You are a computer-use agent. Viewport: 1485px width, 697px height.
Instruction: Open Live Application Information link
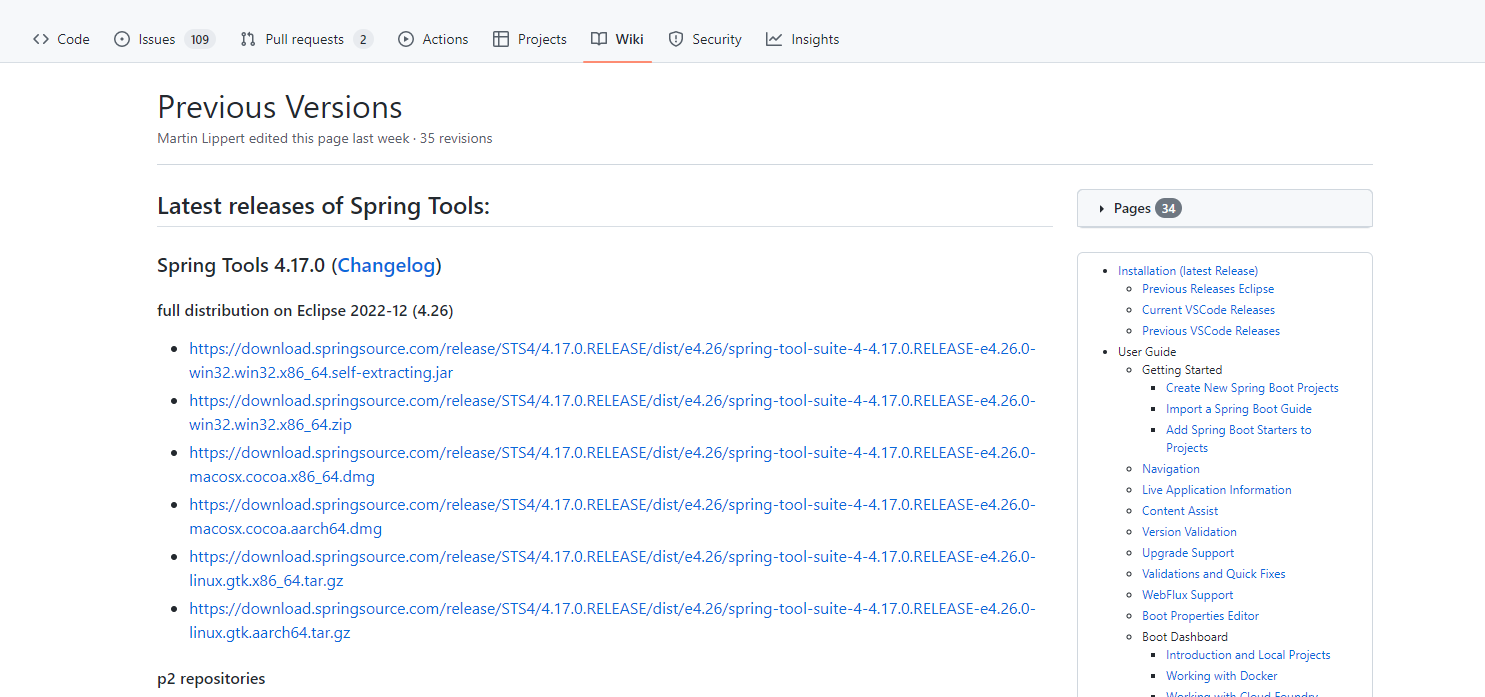click(x=1217, y=490)
